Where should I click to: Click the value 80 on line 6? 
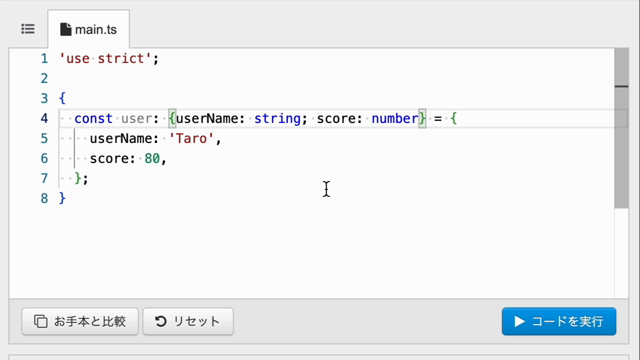(x=152, y=158)
